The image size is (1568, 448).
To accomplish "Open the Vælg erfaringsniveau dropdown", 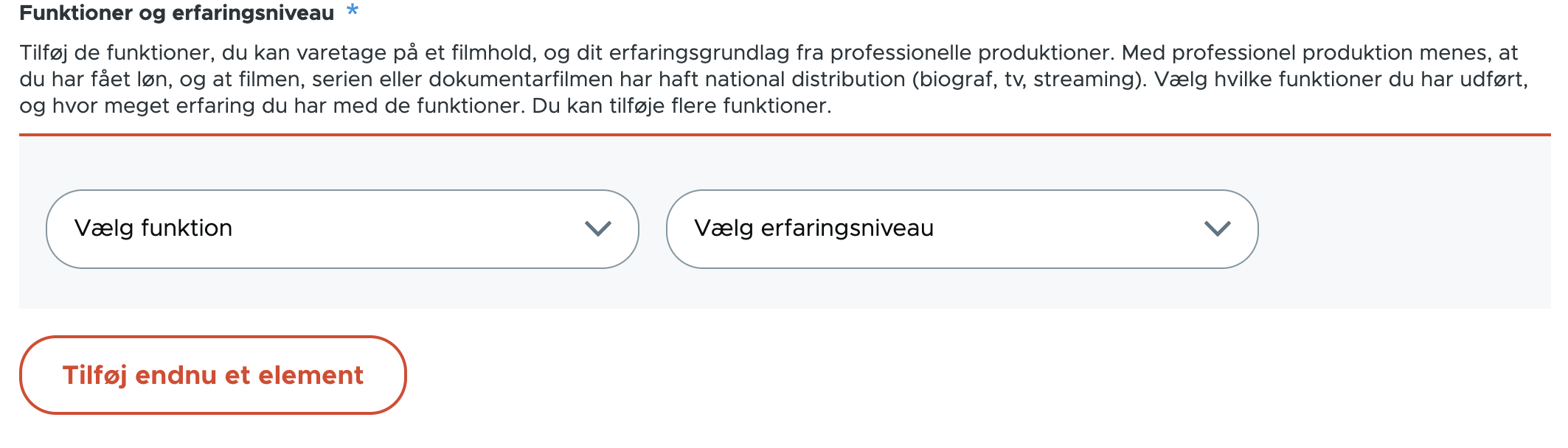I will [961, 228].
